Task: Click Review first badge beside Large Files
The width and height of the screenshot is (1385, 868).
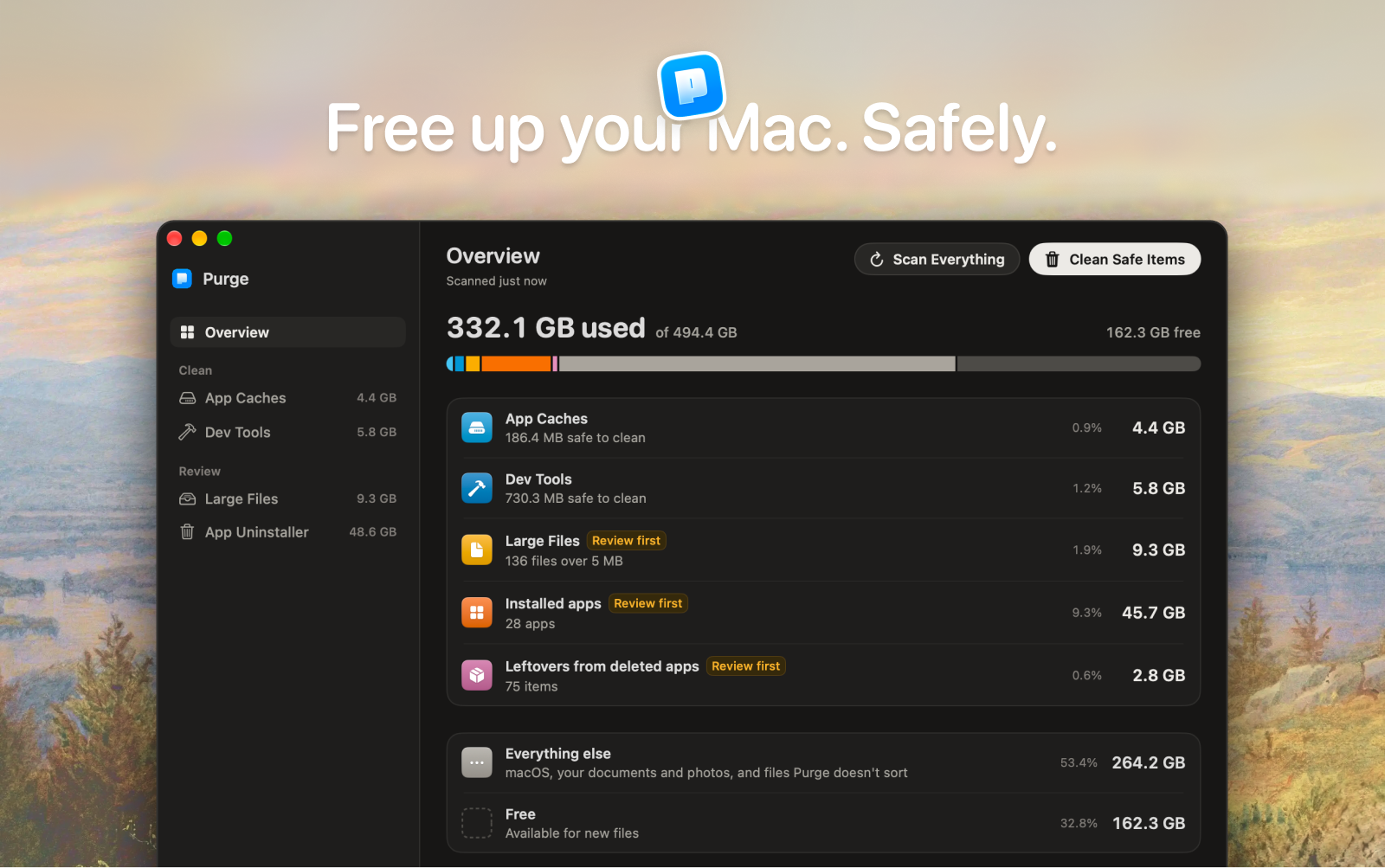Action: [x=627, y=541]
